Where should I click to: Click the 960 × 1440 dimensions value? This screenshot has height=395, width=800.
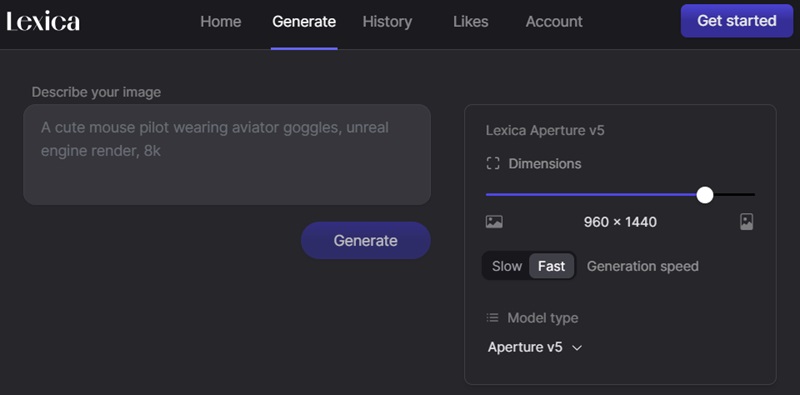[620, 222]
